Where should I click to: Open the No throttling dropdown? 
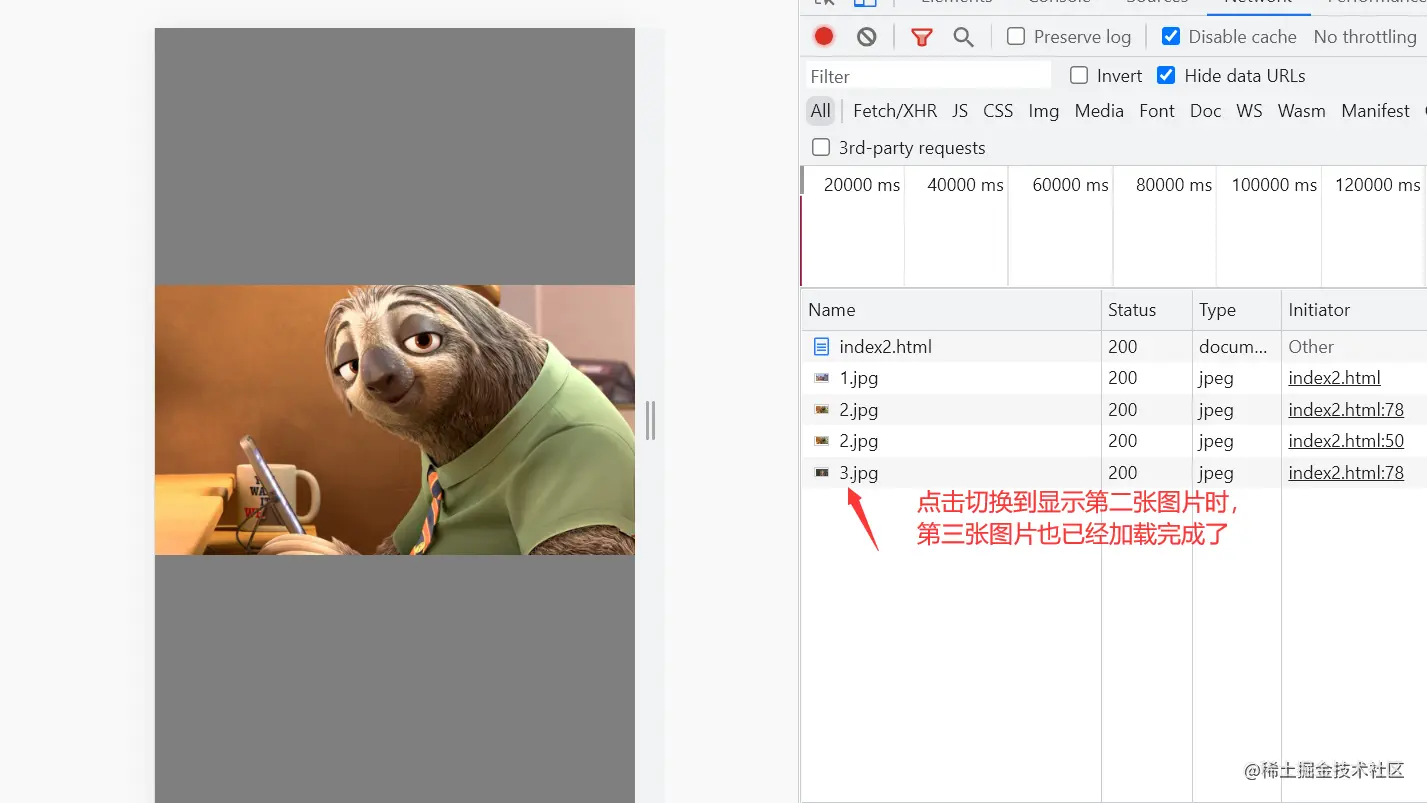pyautogui.click(x=1364, y=36)
